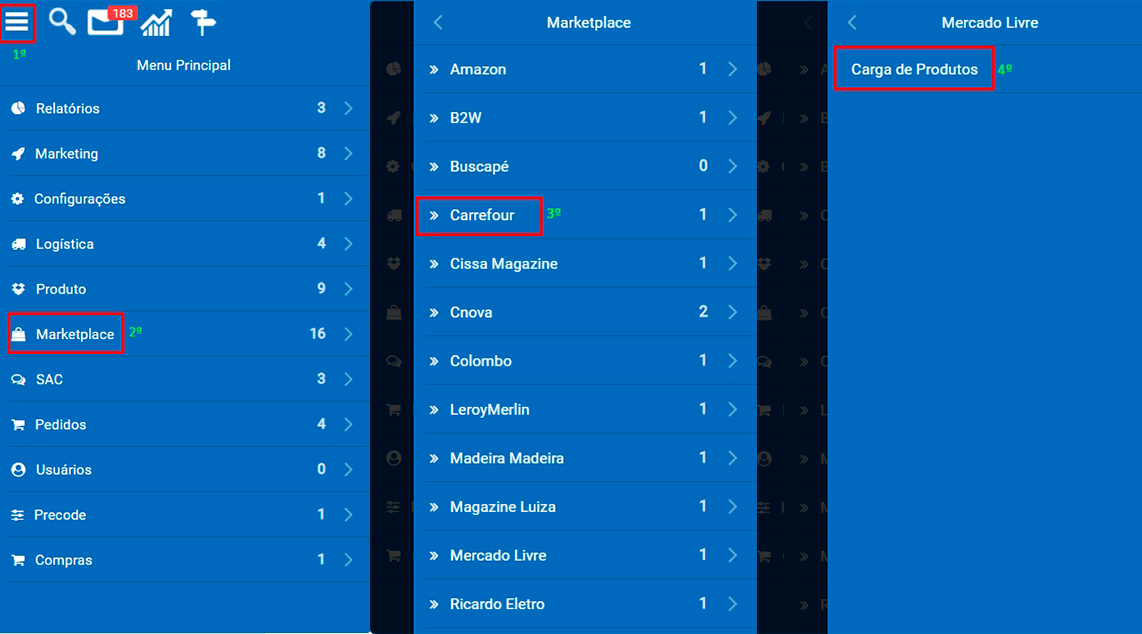
Task: Click the magnifying glass search icon
Action: point(62,22)
